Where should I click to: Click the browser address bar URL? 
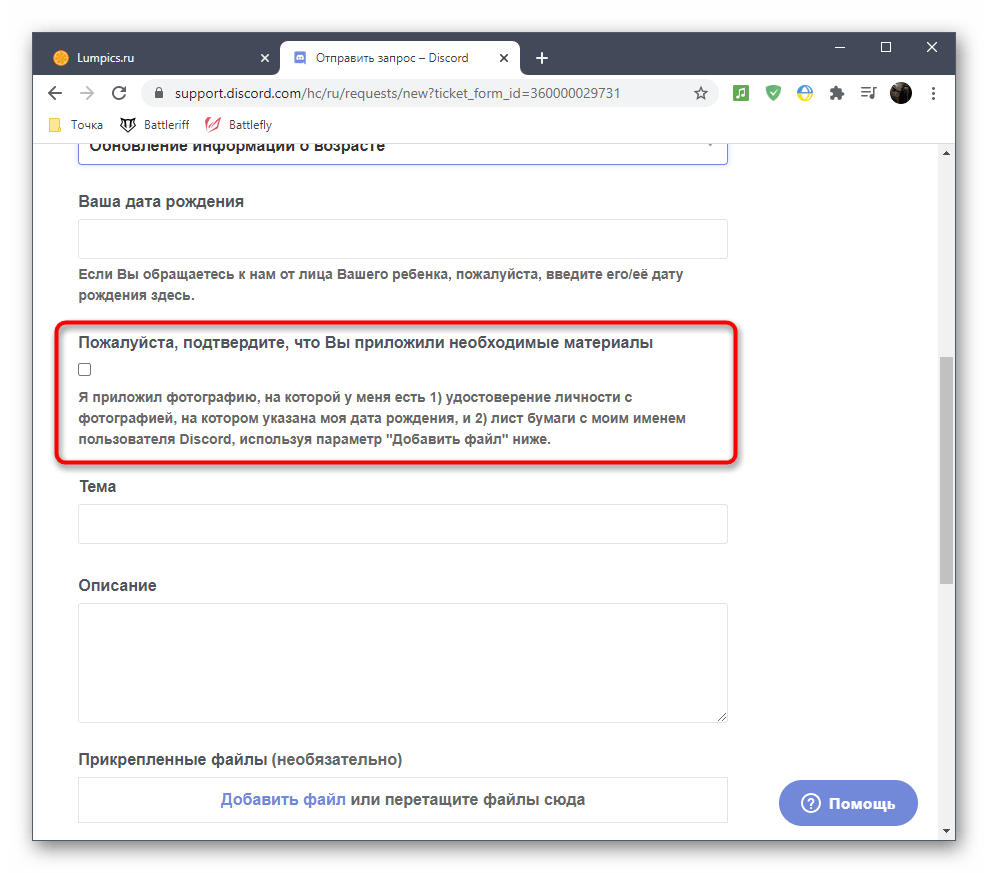pyautogui.click(x=397, y=93)
